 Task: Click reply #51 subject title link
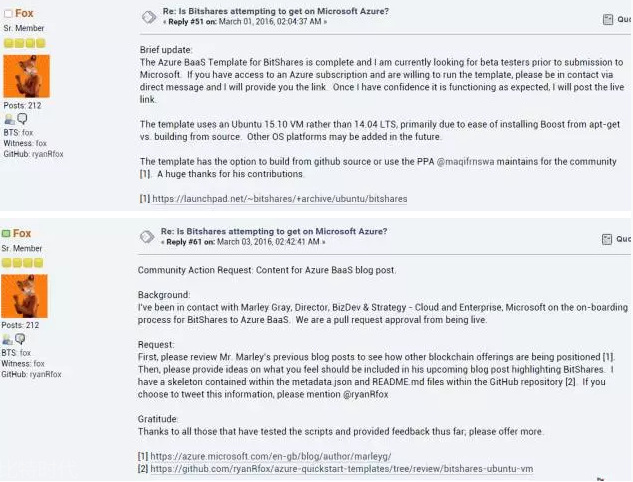275,11
